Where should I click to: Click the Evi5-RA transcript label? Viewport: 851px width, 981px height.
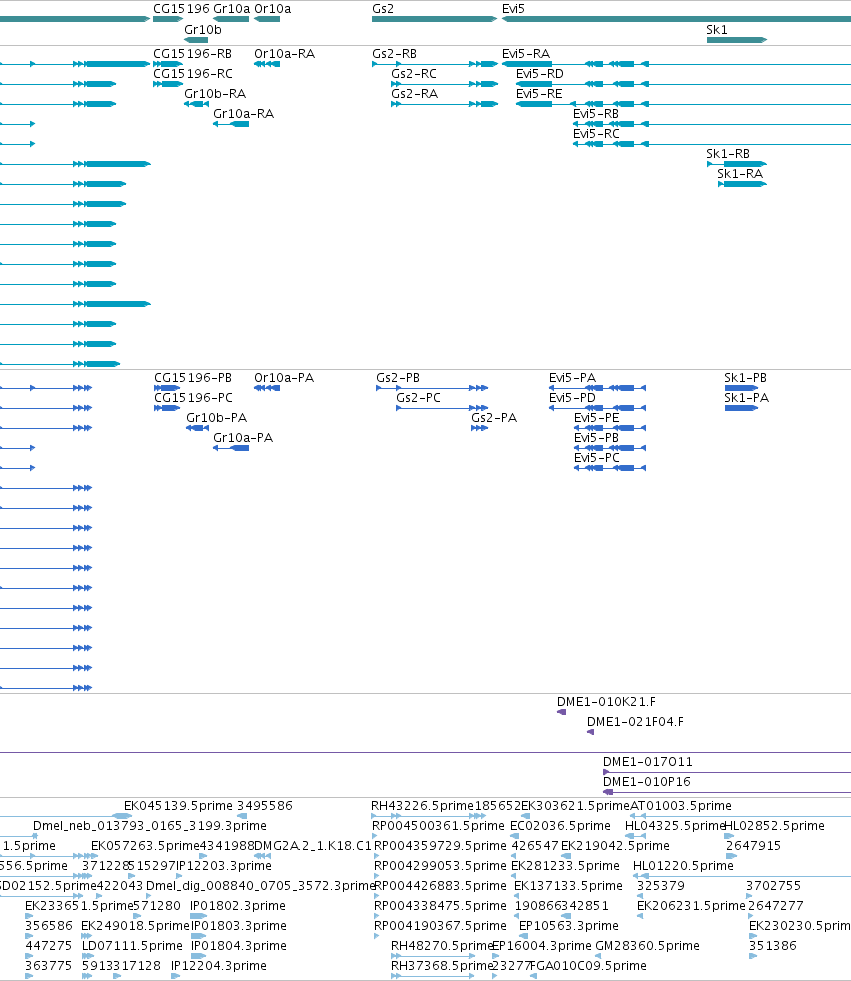tap(526, 54)
